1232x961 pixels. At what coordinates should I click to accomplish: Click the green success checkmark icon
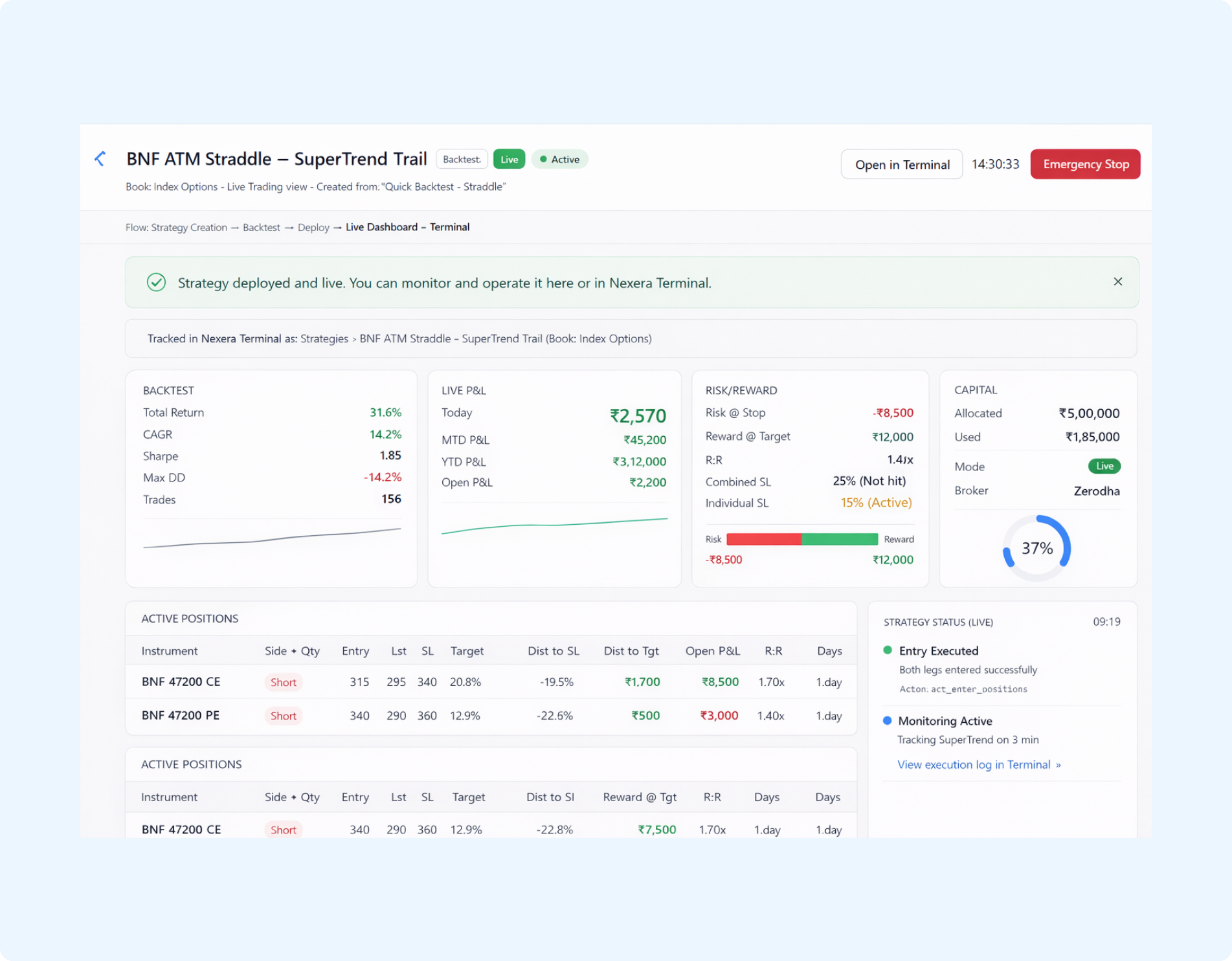(x=156, y=282)
